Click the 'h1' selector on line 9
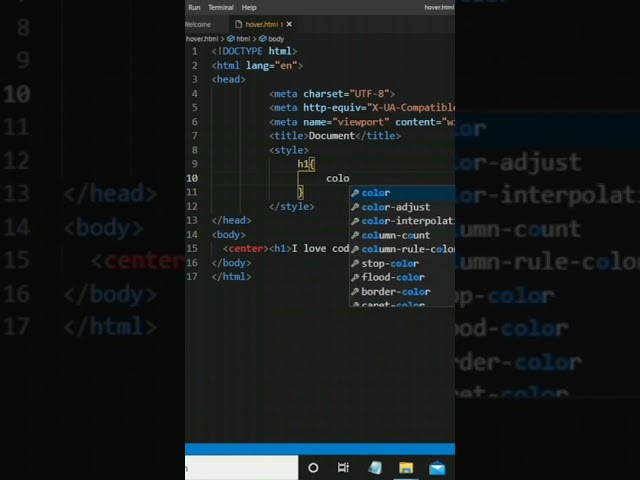This screenshot has width=640, height=480. point(303,164)
